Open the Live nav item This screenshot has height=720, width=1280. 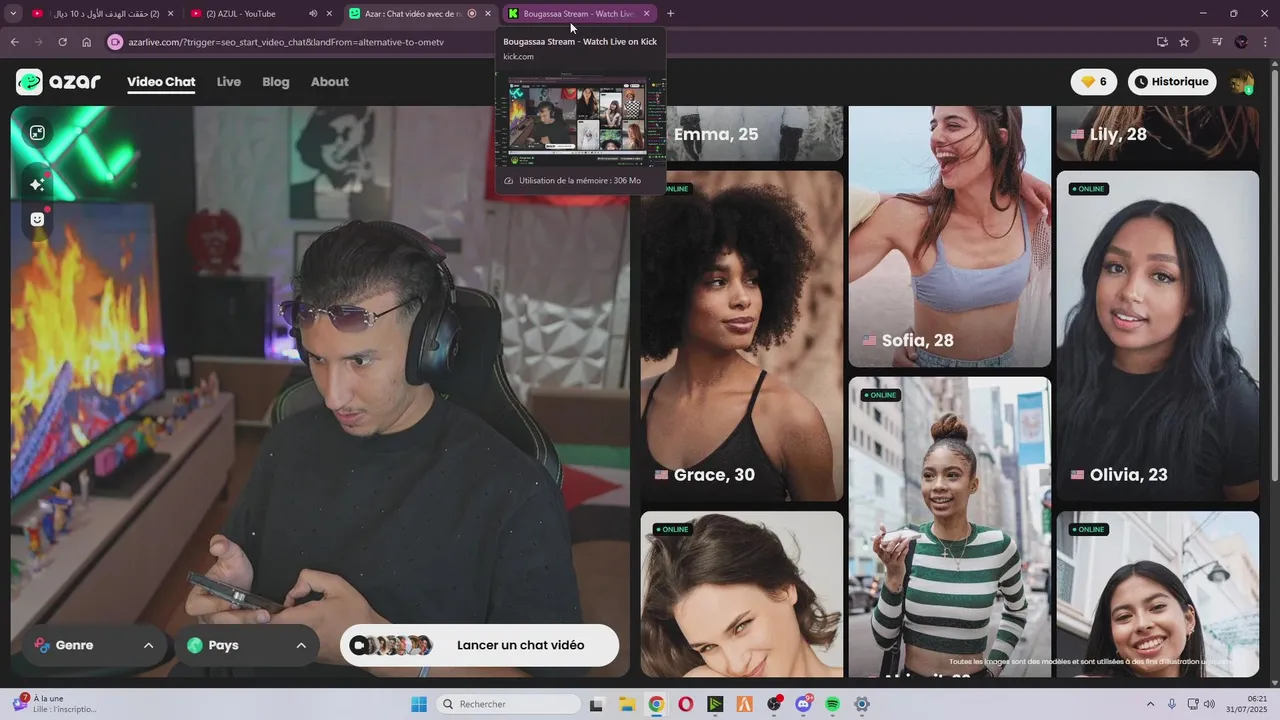(x=229, y=82)
